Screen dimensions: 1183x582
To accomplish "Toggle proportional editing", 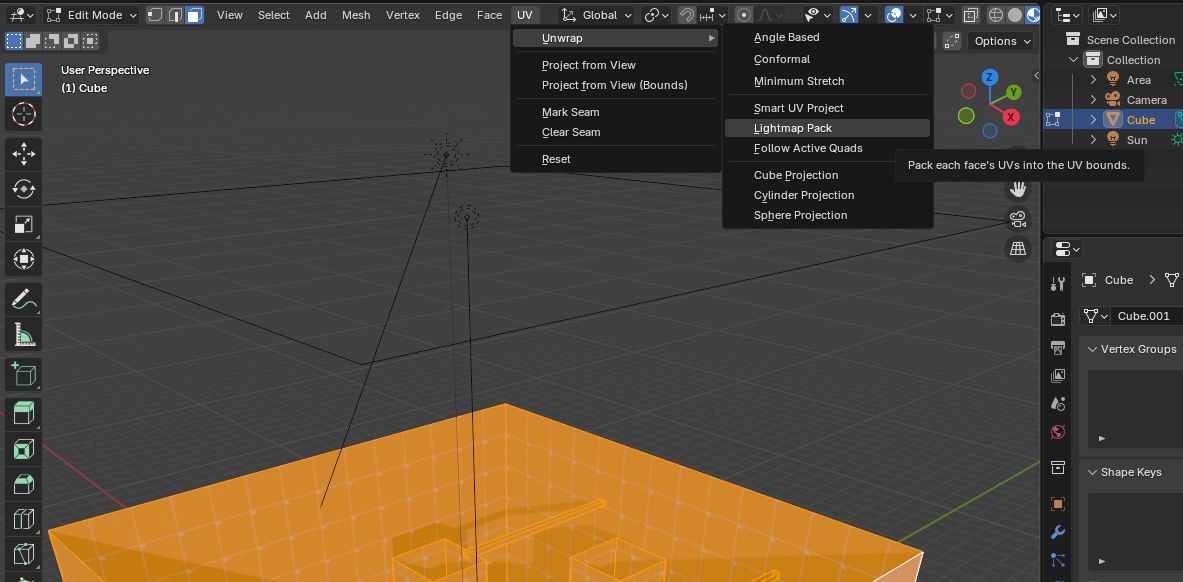I will coord(744,15).
